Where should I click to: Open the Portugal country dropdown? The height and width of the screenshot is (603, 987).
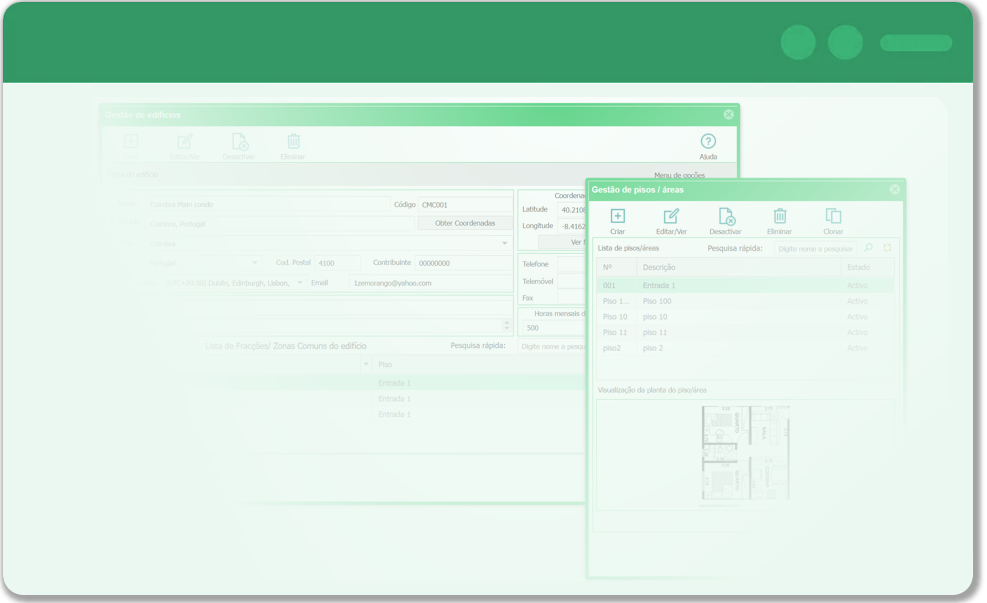tap(255, 263)
